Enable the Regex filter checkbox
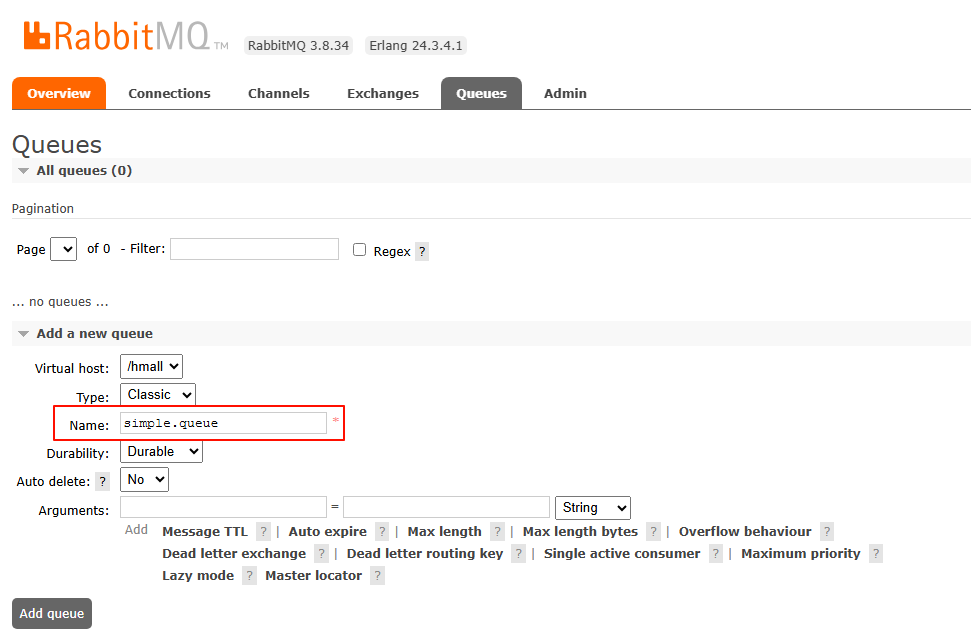Image resolution: width=971 pixels, height=643 pixels. pos(359,250)
